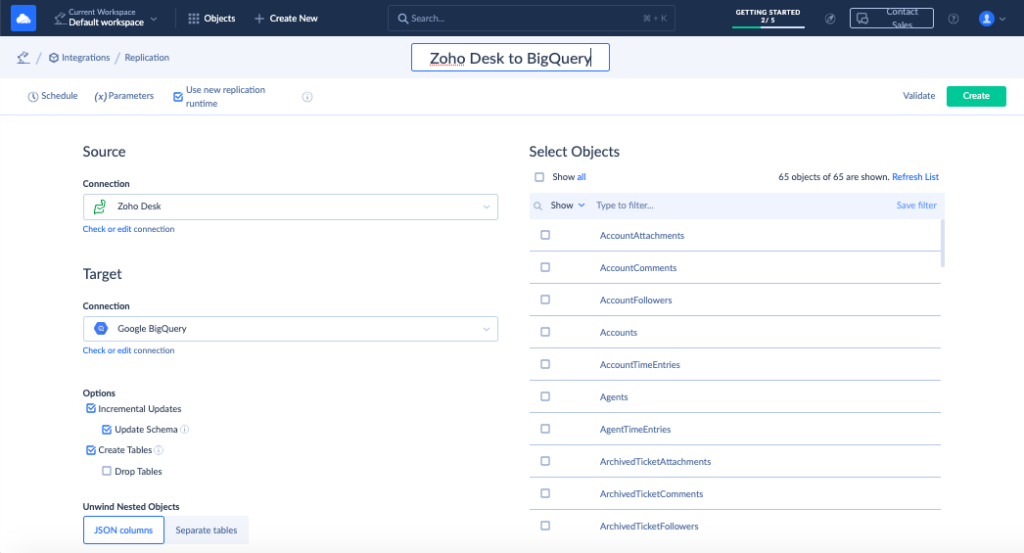The height and width of the screenshot is (553, 1024).
Task: Click the home breadcrumb icon
Action: 24,57
